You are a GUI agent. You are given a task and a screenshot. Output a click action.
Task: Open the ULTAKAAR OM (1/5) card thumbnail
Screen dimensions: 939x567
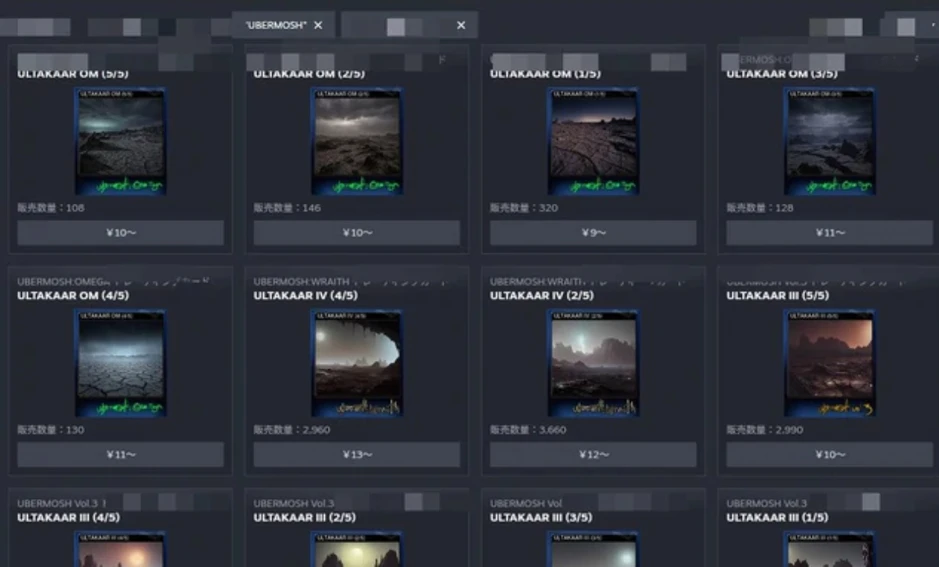pyautogui.click(x=593, y=141)
